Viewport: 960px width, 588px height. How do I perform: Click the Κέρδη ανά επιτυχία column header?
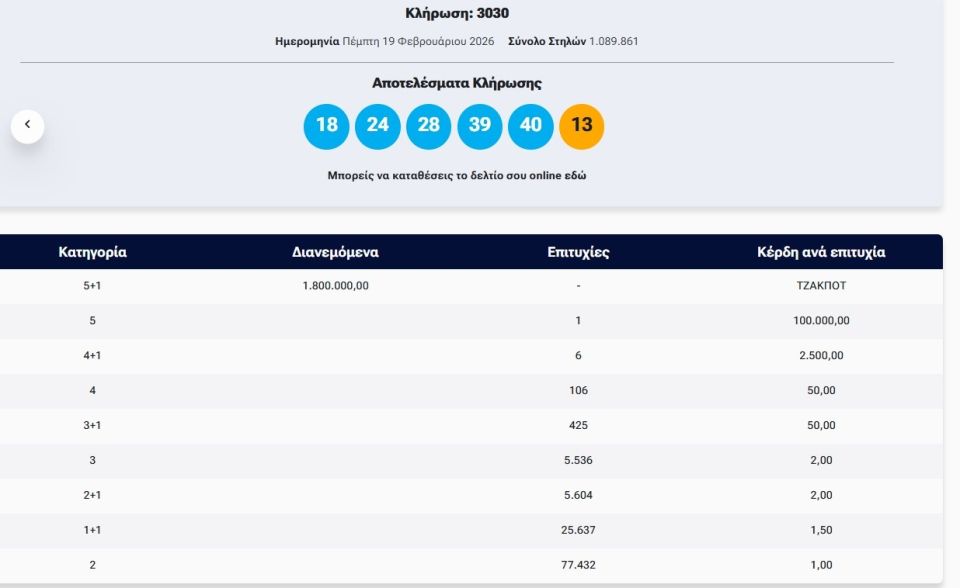point(821,252)
